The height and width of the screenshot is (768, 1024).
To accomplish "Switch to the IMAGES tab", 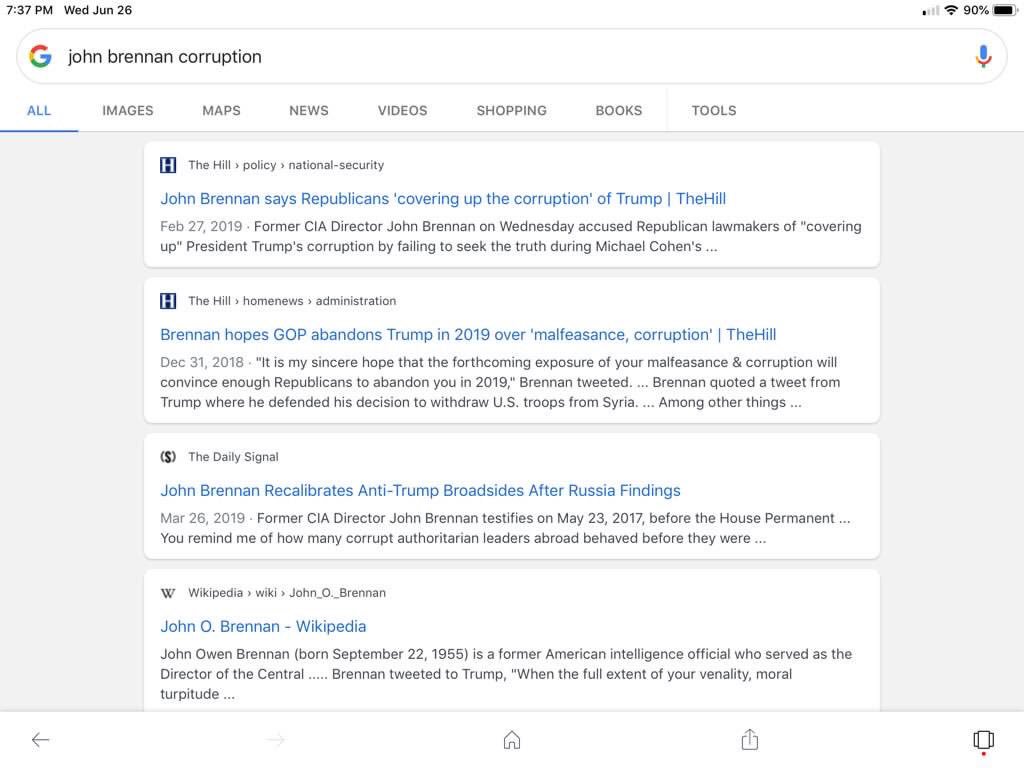I will tap(127, 110).
